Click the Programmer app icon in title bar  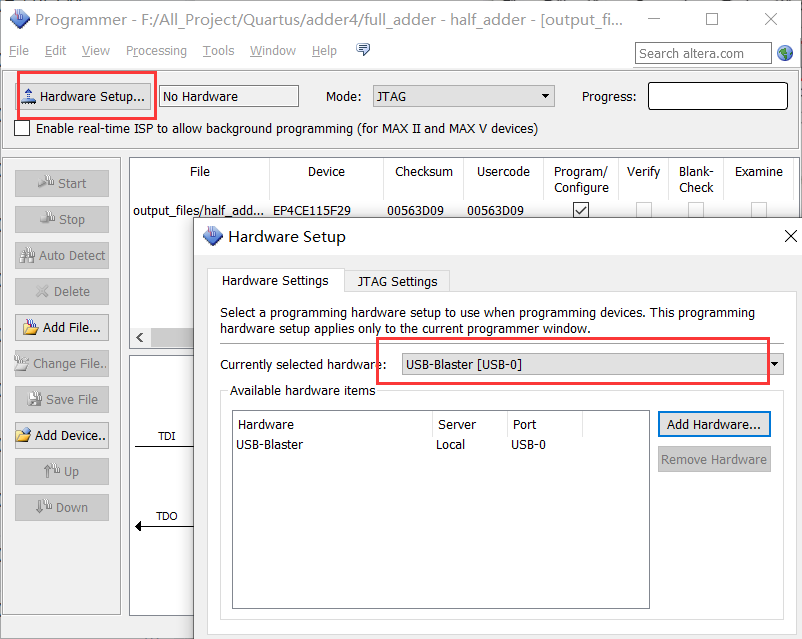[x=20, y=19]
